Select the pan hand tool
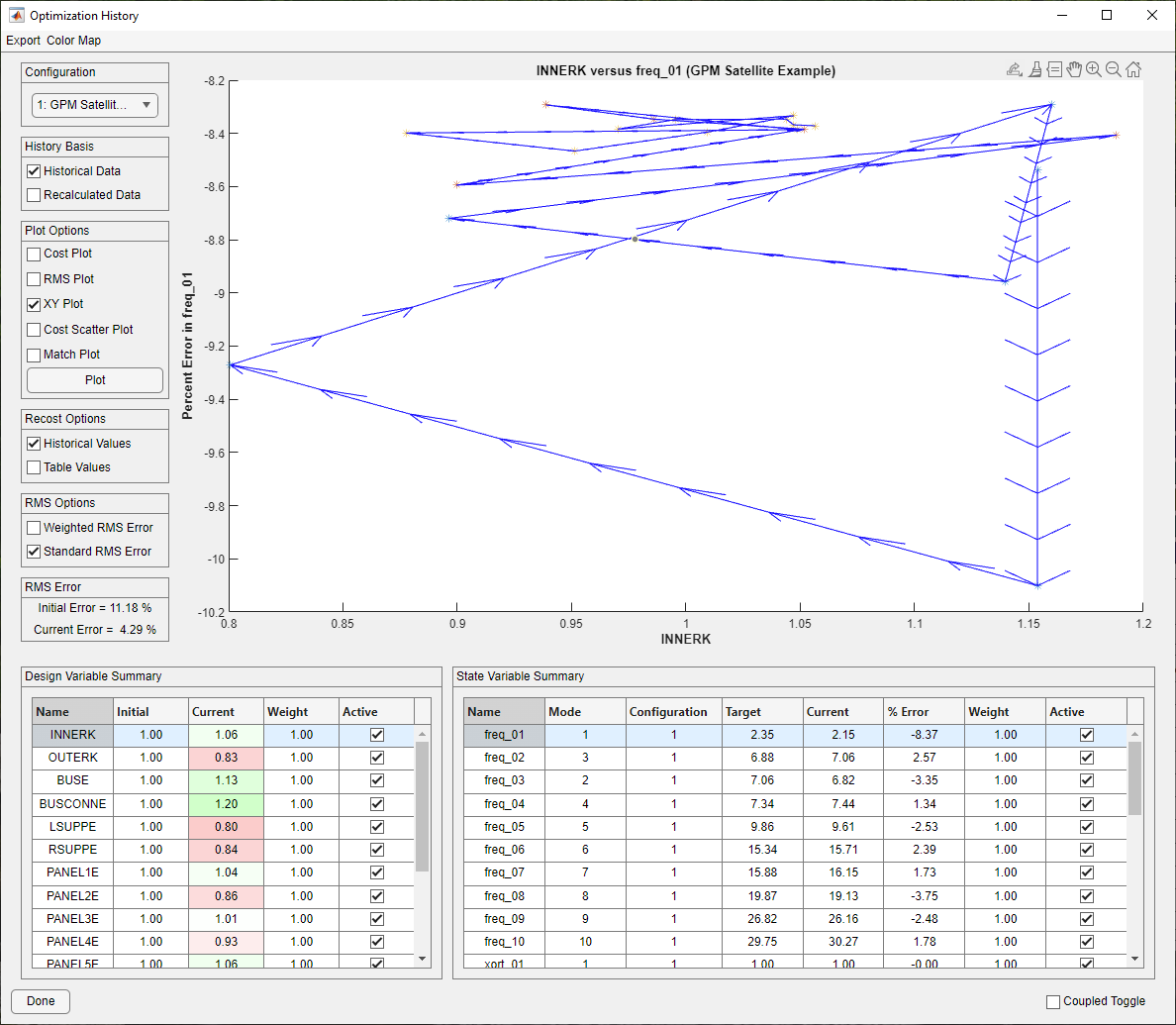The width and height of the screenshot is (1176, 1025). coord(1074,69)
